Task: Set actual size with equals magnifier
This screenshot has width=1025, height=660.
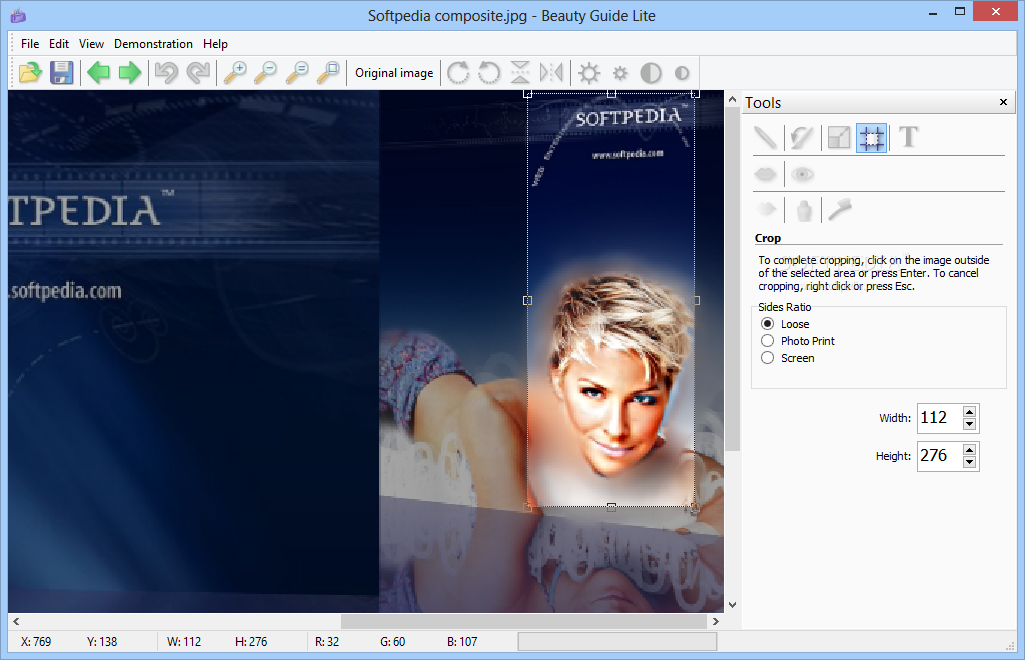Action: coord(297,73)
